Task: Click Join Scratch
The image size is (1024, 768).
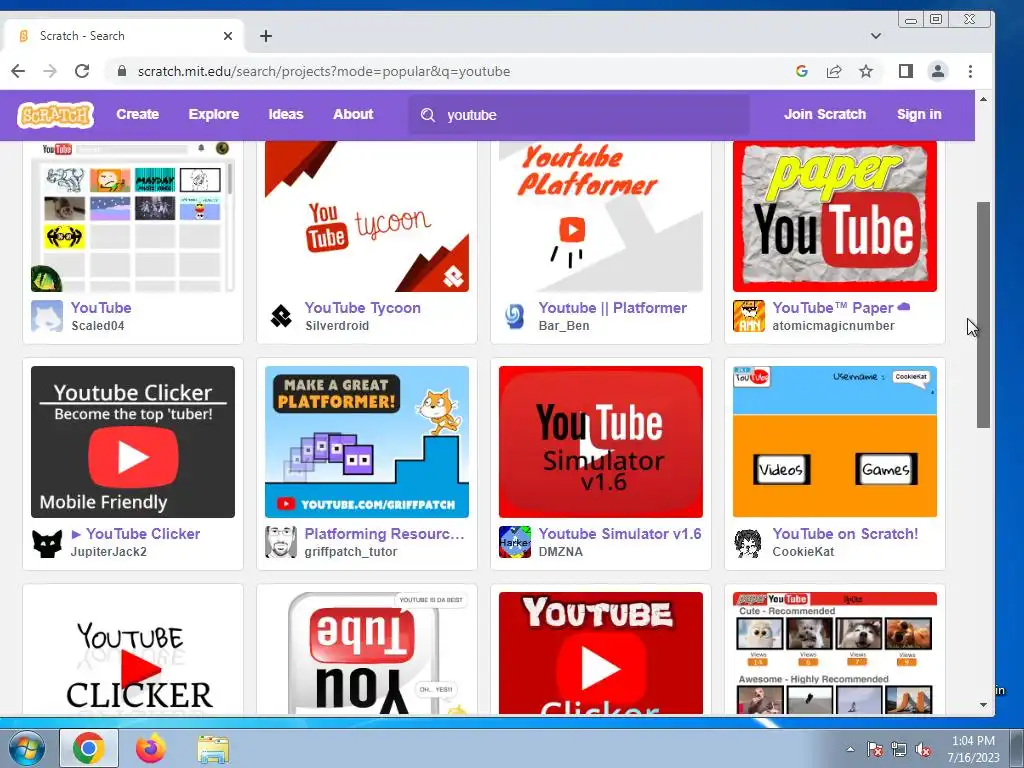Action: point(825,114)
